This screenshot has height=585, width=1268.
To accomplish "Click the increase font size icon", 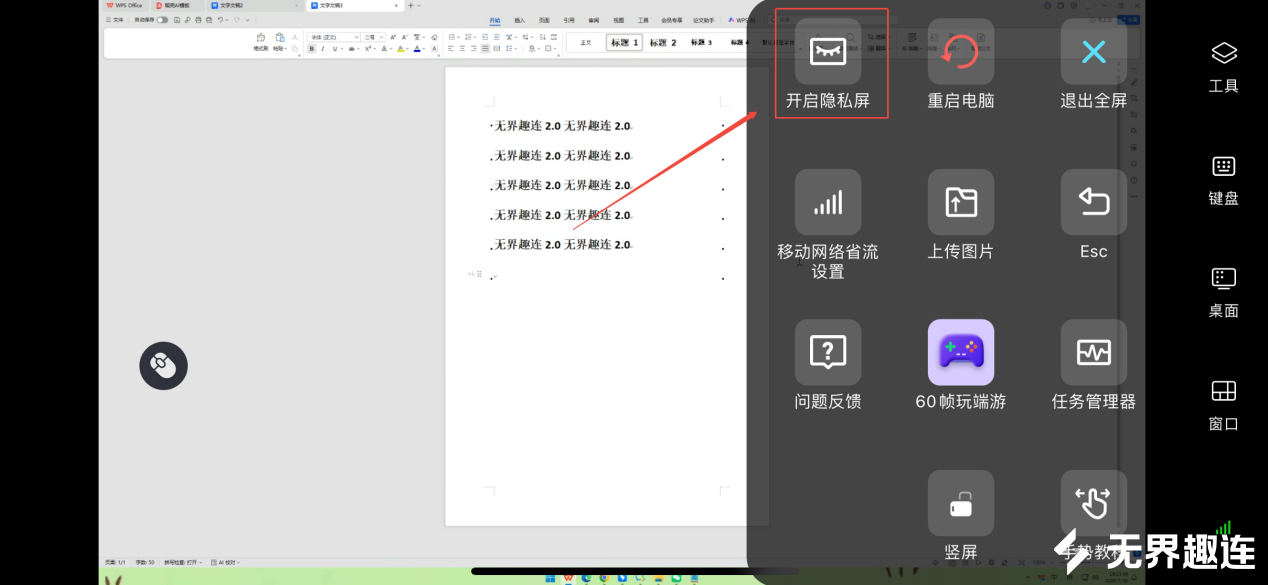I will tap(393, 37).
